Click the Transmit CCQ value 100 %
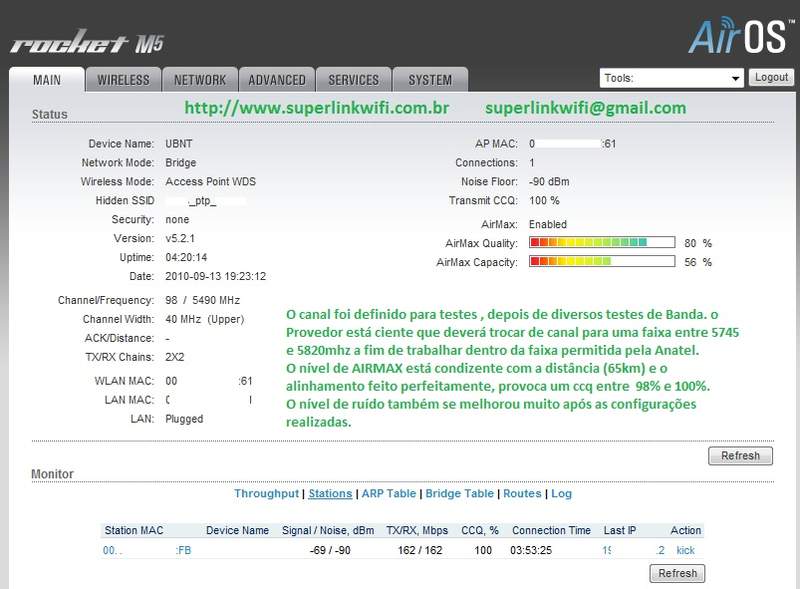Viewport: 800px width, 589px height. [544, 201]
